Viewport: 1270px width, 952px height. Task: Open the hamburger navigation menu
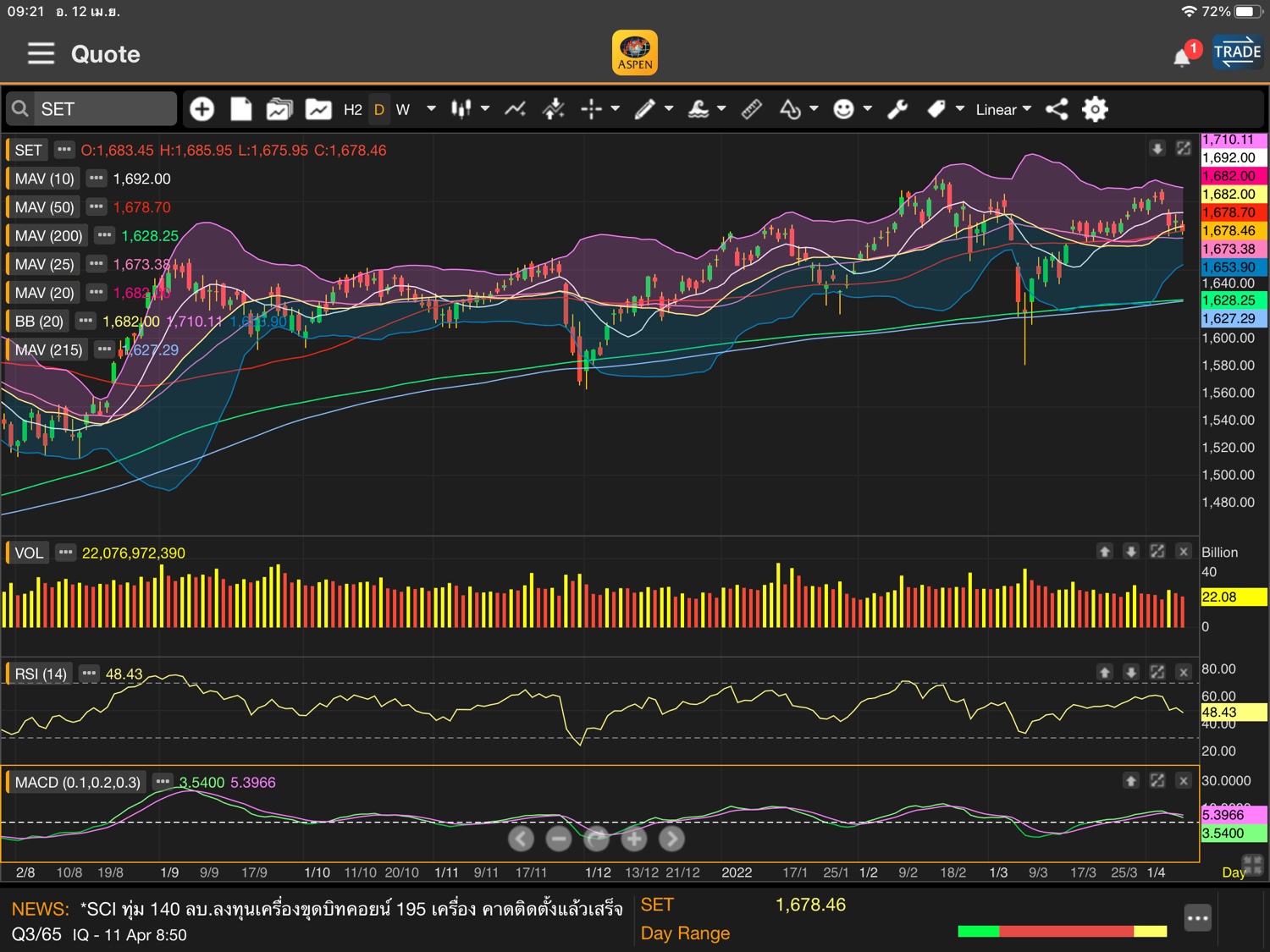41,54
